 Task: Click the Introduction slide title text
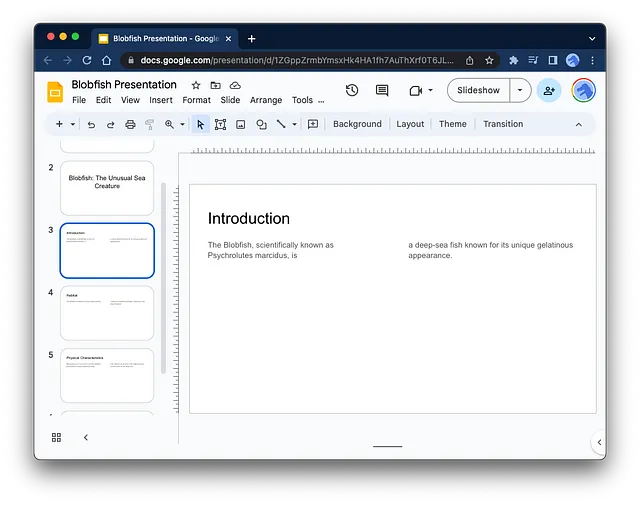[x=249, y=218]
